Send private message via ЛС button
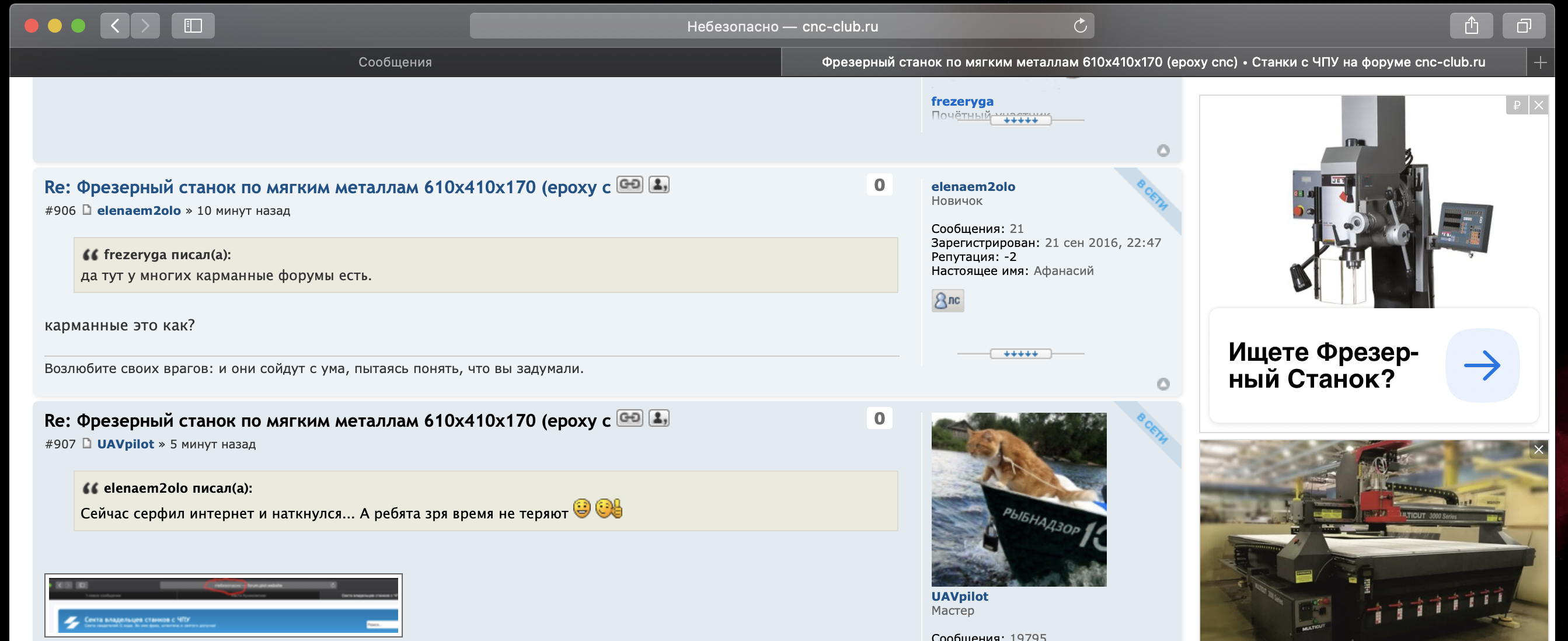This screenshot has height=641, width=1568. (x=947, y=300)
